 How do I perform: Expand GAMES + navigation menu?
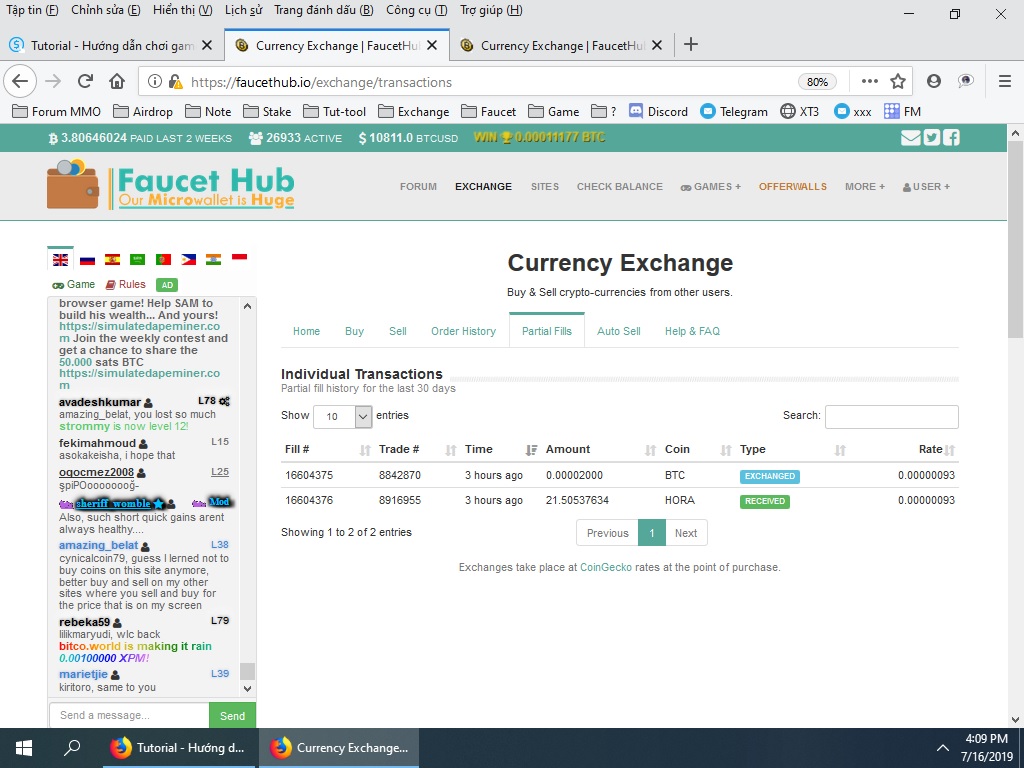[x=711, y=187]
